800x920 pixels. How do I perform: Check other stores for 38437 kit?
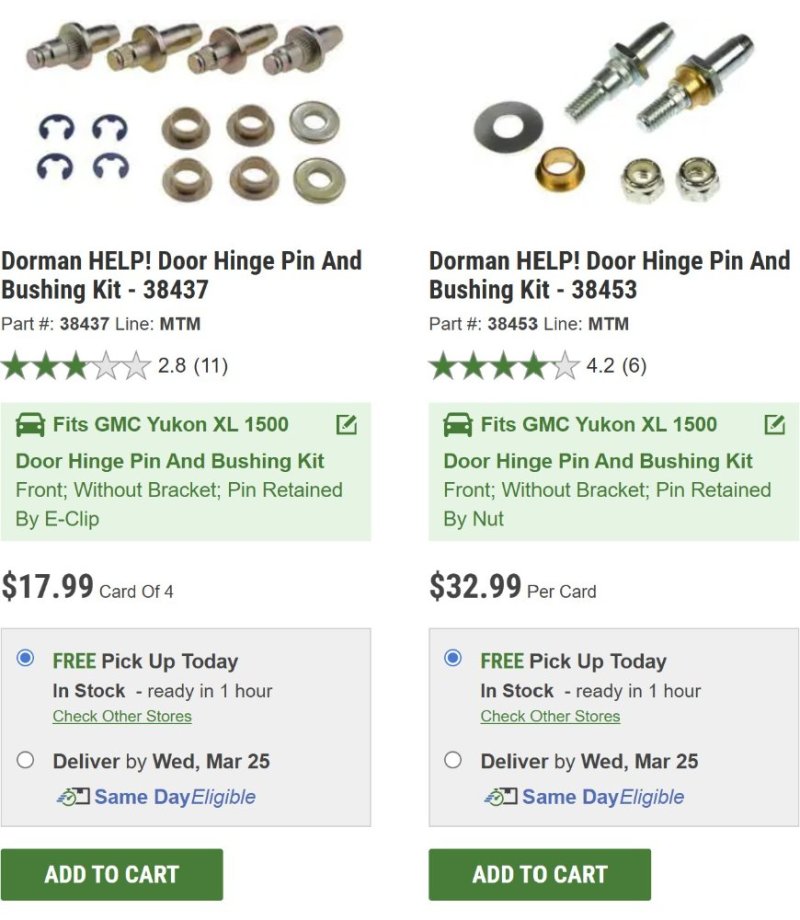(x=122, y=716)
